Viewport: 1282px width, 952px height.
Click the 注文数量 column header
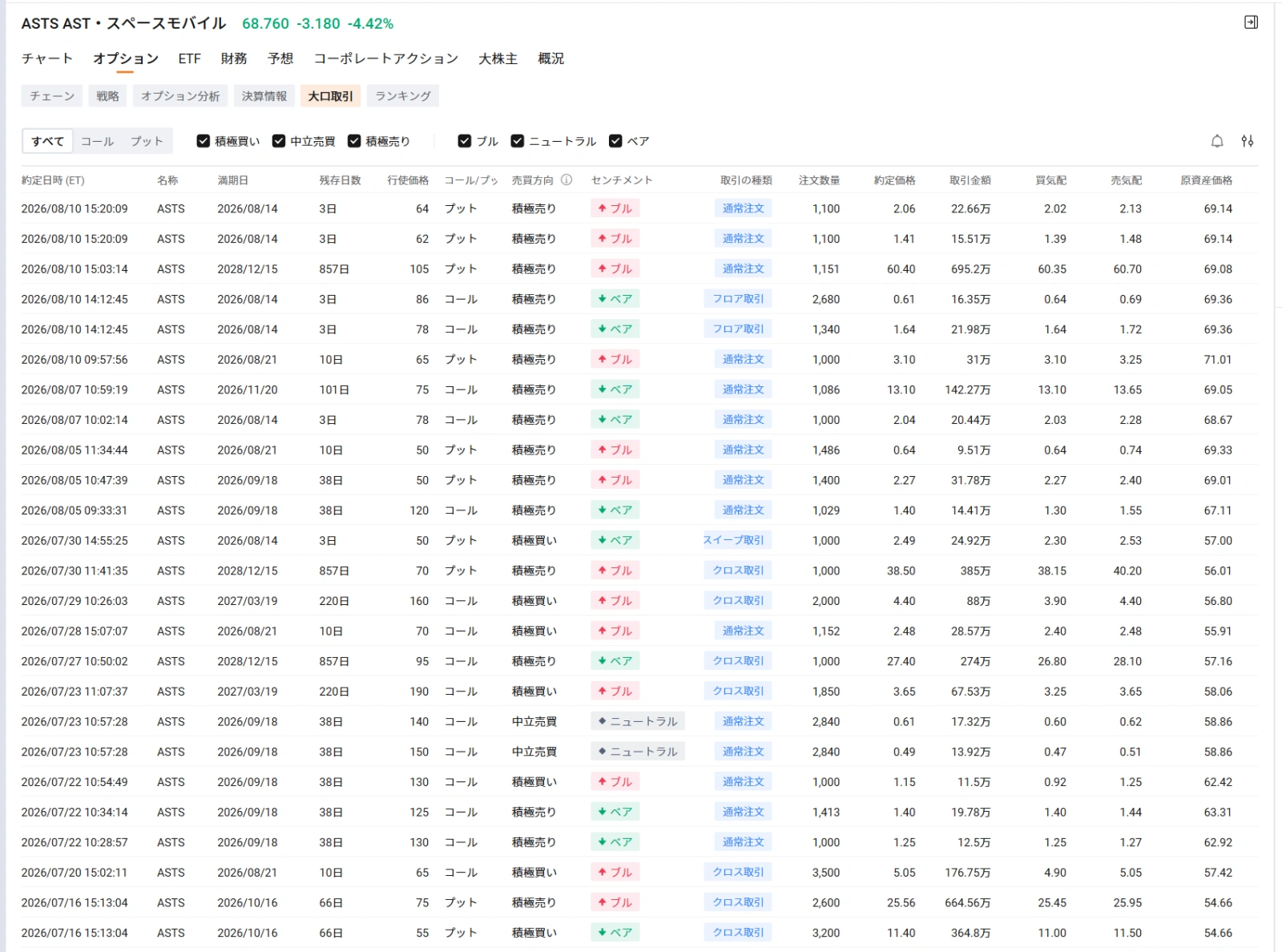coord(820,180)
